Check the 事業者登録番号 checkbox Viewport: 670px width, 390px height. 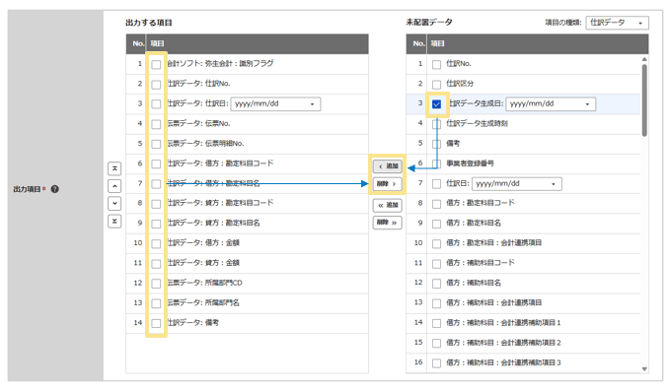pyautogui.click(x=436, y=164)
